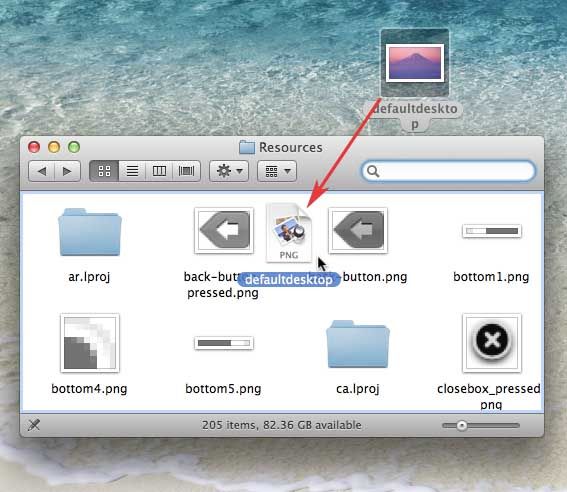Go forward to next folder
The height and width of the screenshot is (492, 567).
(67, 171)
